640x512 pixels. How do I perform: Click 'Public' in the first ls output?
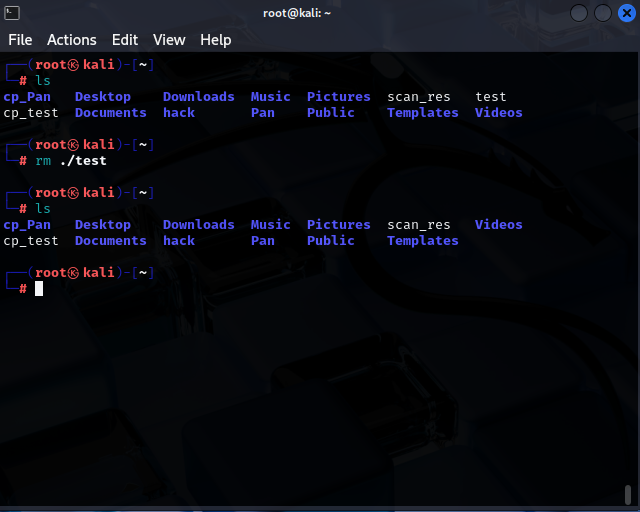click(x=331, y=113)
